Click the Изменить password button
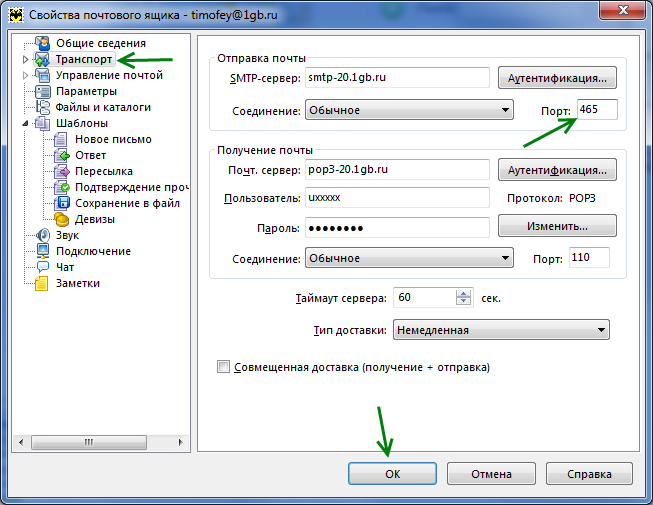The image size is (653, 505). click(557, 227)
